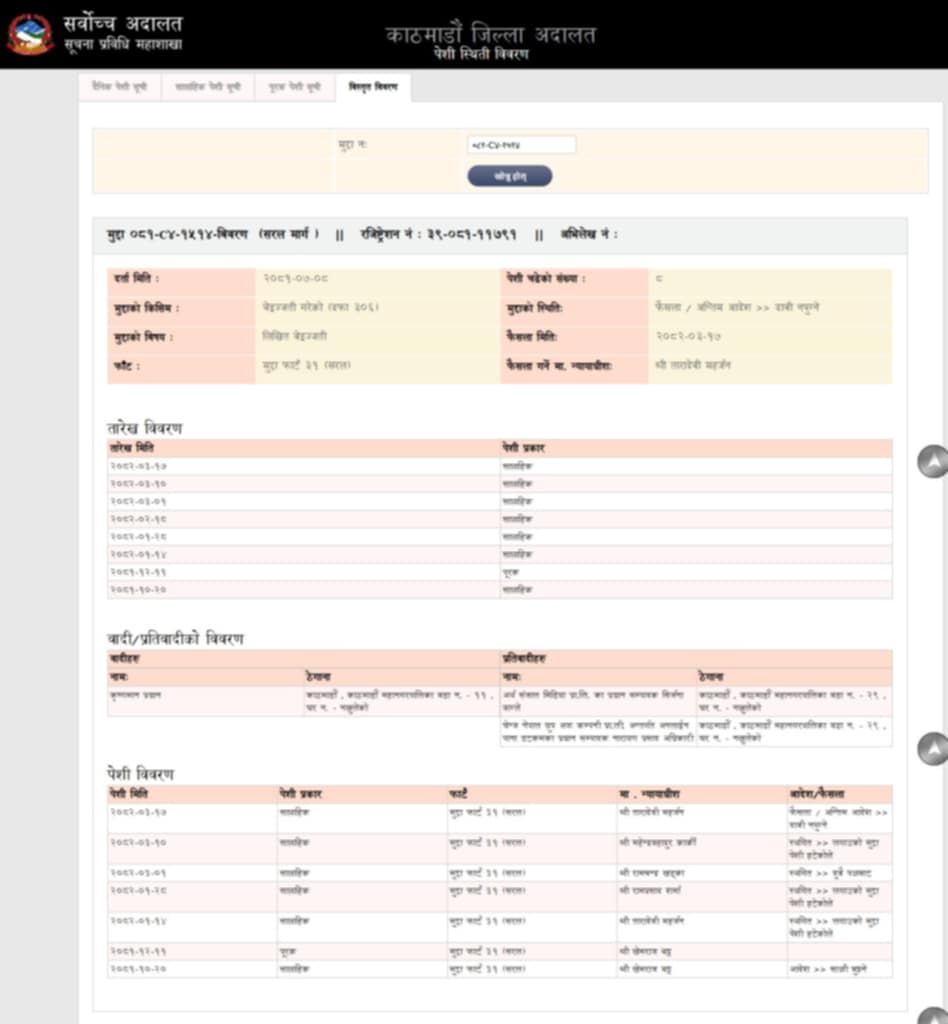
Task: Select the विस्तृत विवरण tab
Action: point(373,87)
